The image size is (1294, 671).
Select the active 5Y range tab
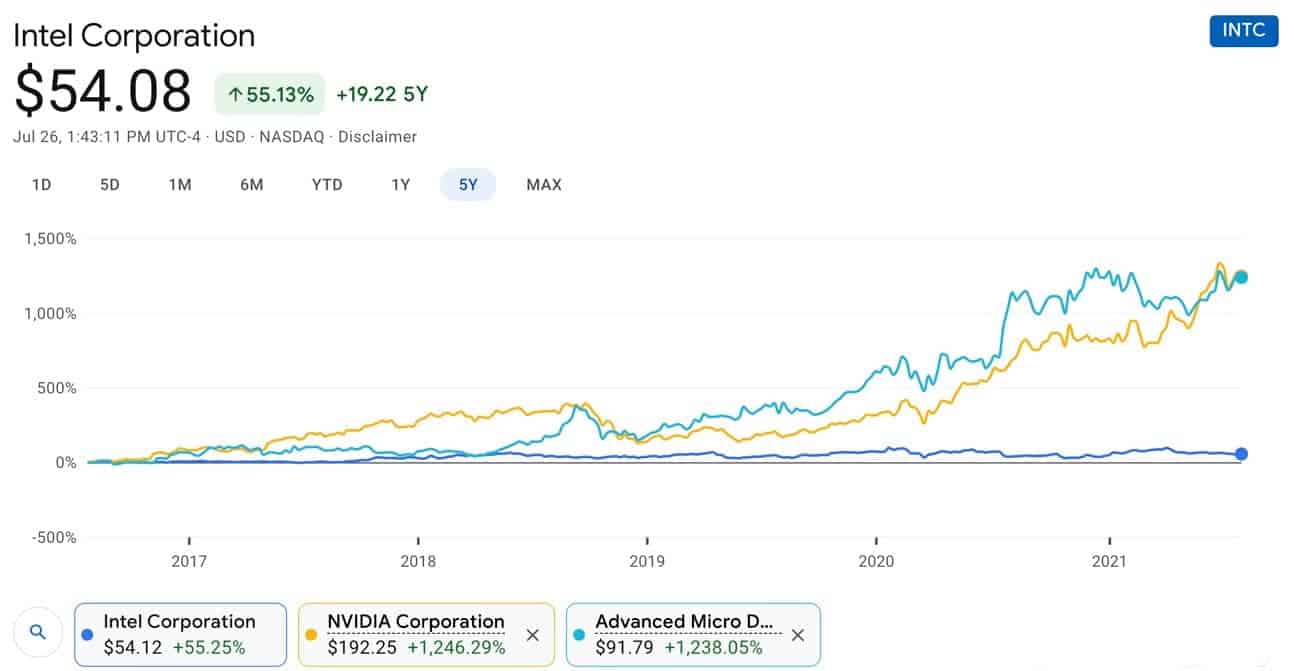(x=468, y=185)
